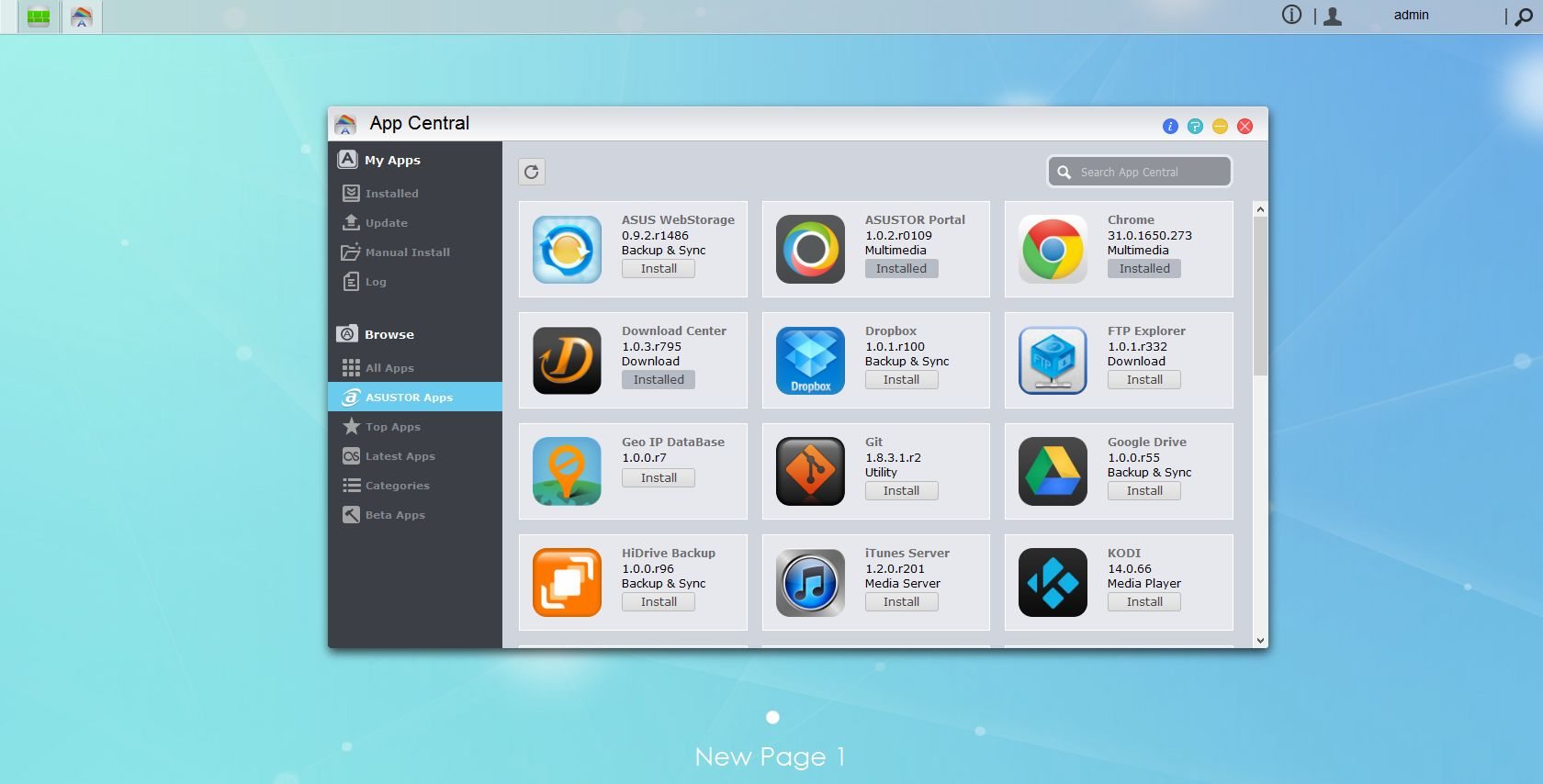Viewport: 1543px width, 784px height.
Task: Click the App Central icon in top taskbar
Action: (82, 17)
